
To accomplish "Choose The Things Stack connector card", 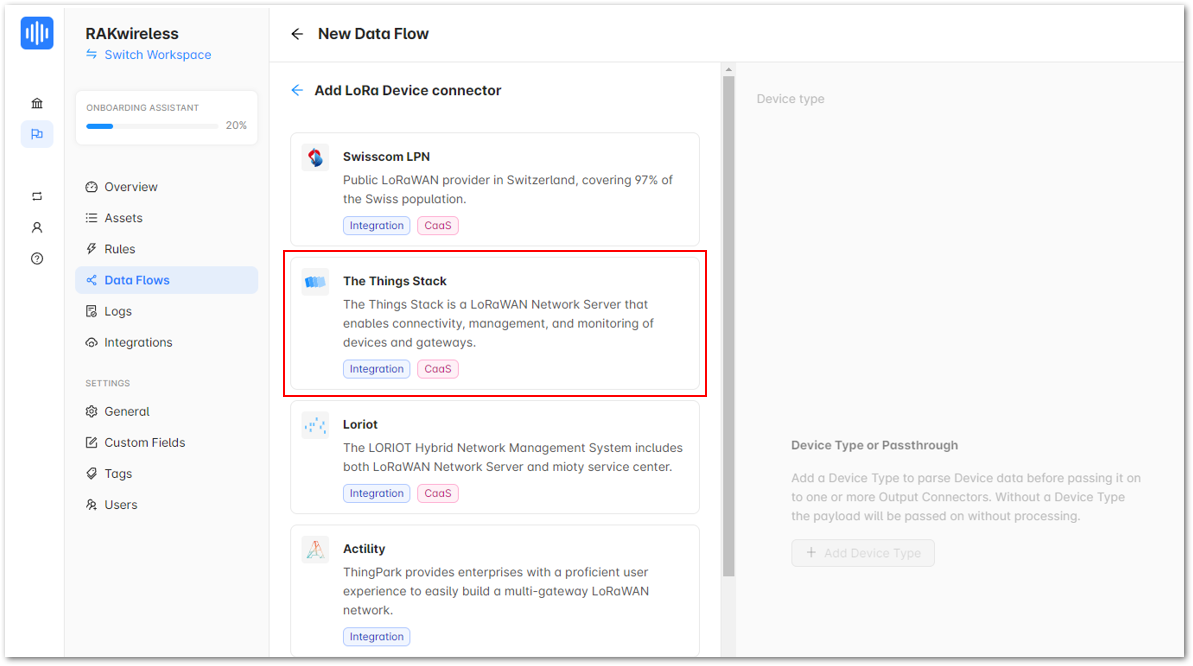I will click(x=495, y=323).
